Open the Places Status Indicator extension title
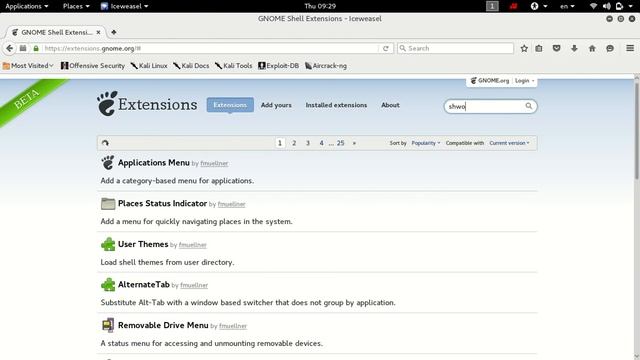Viewport: 640px width, 360px height. tap(162, 203)
